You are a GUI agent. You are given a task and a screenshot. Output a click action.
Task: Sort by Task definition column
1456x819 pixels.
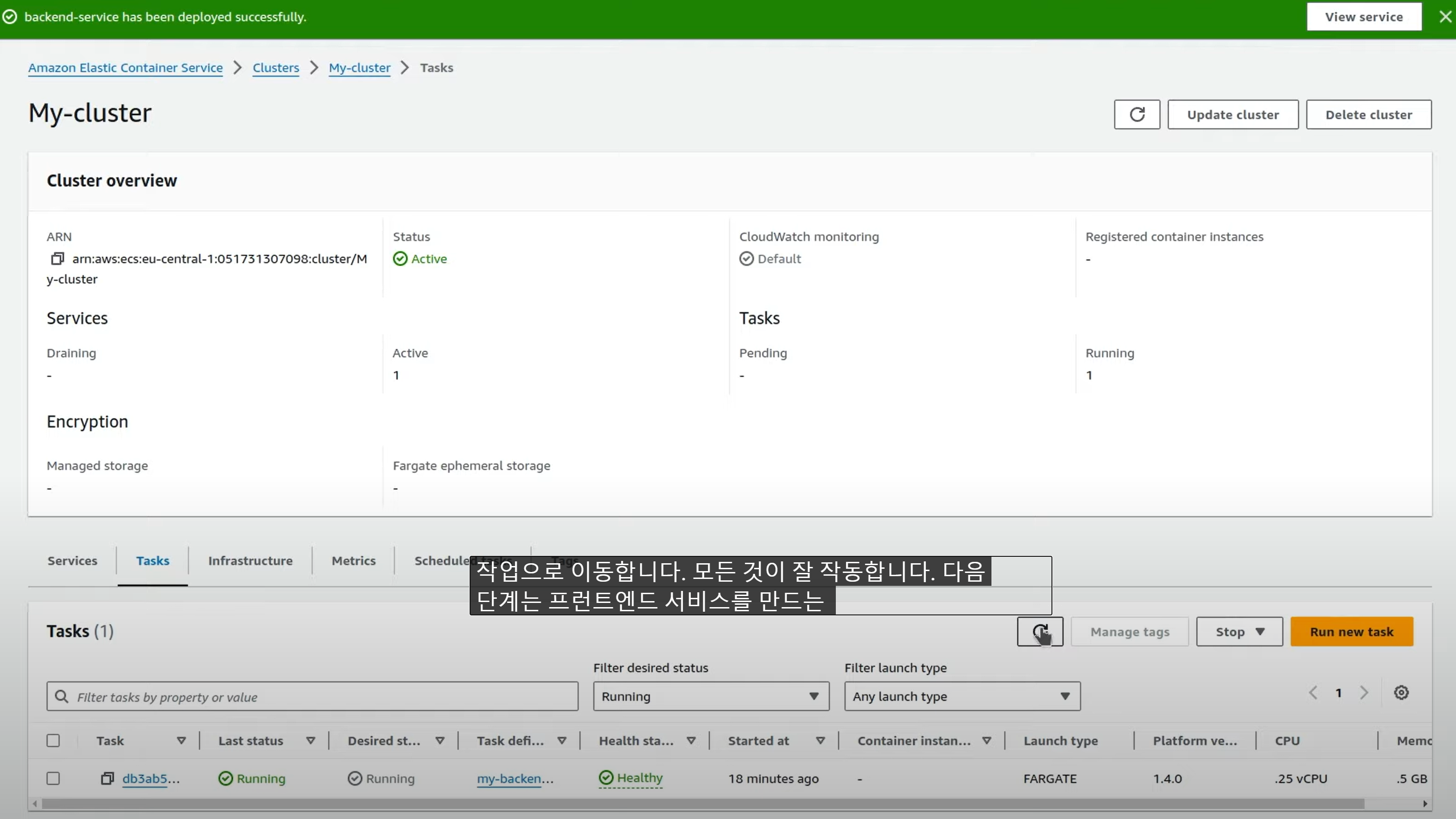(x=562, y=741)
